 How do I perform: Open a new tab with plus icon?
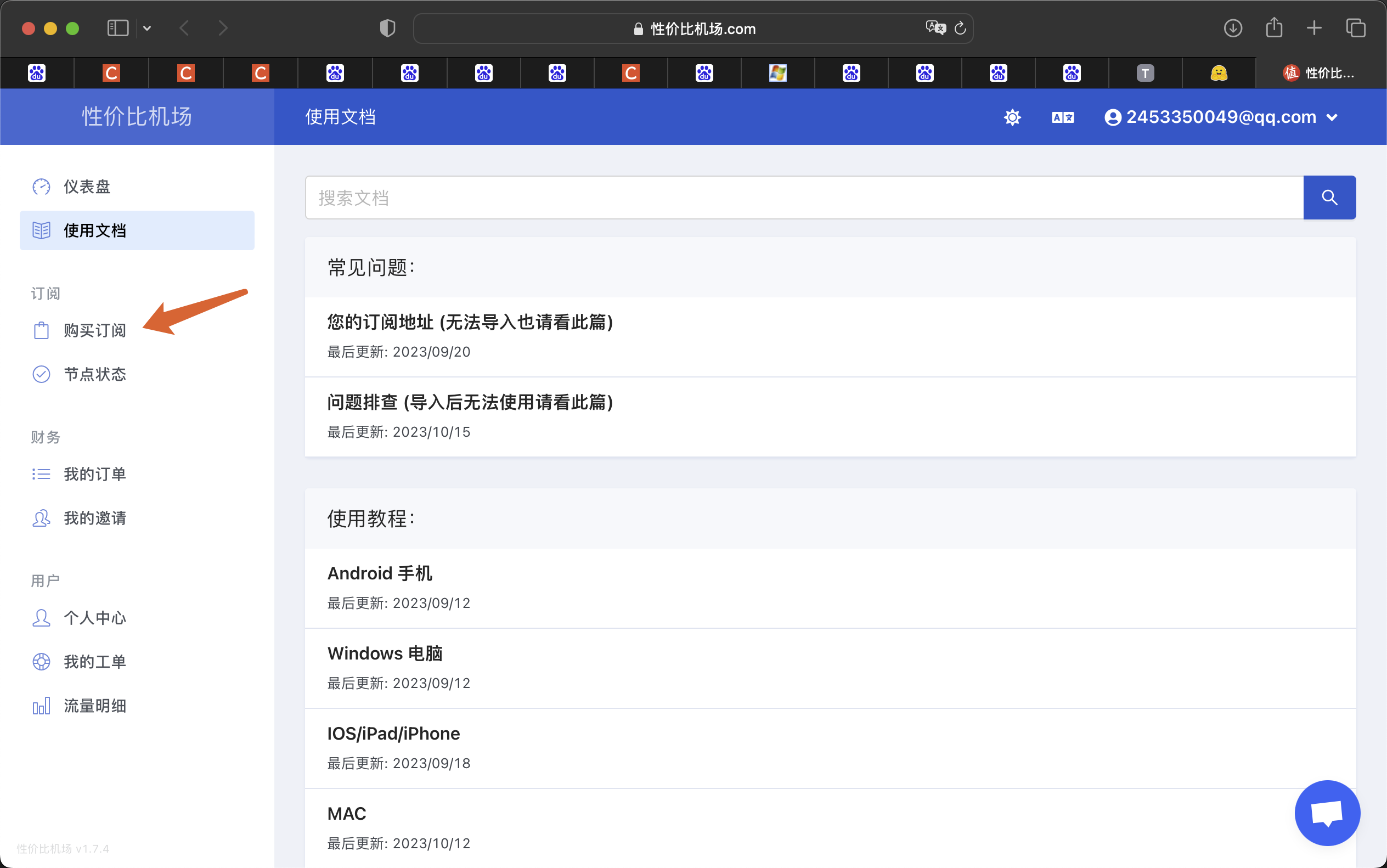coord(1314,28)
